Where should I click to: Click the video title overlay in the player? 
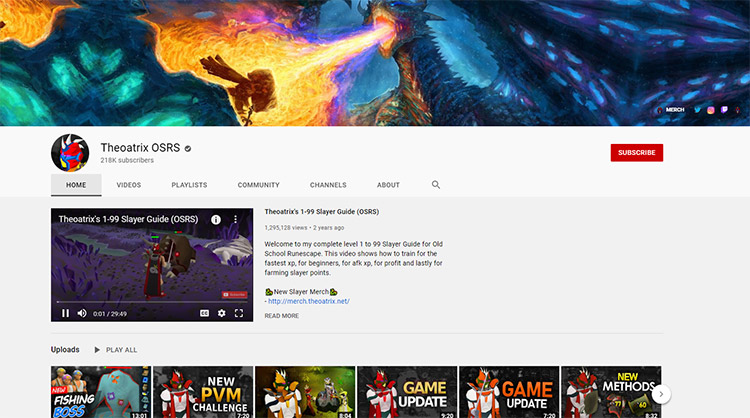point(128,219)
